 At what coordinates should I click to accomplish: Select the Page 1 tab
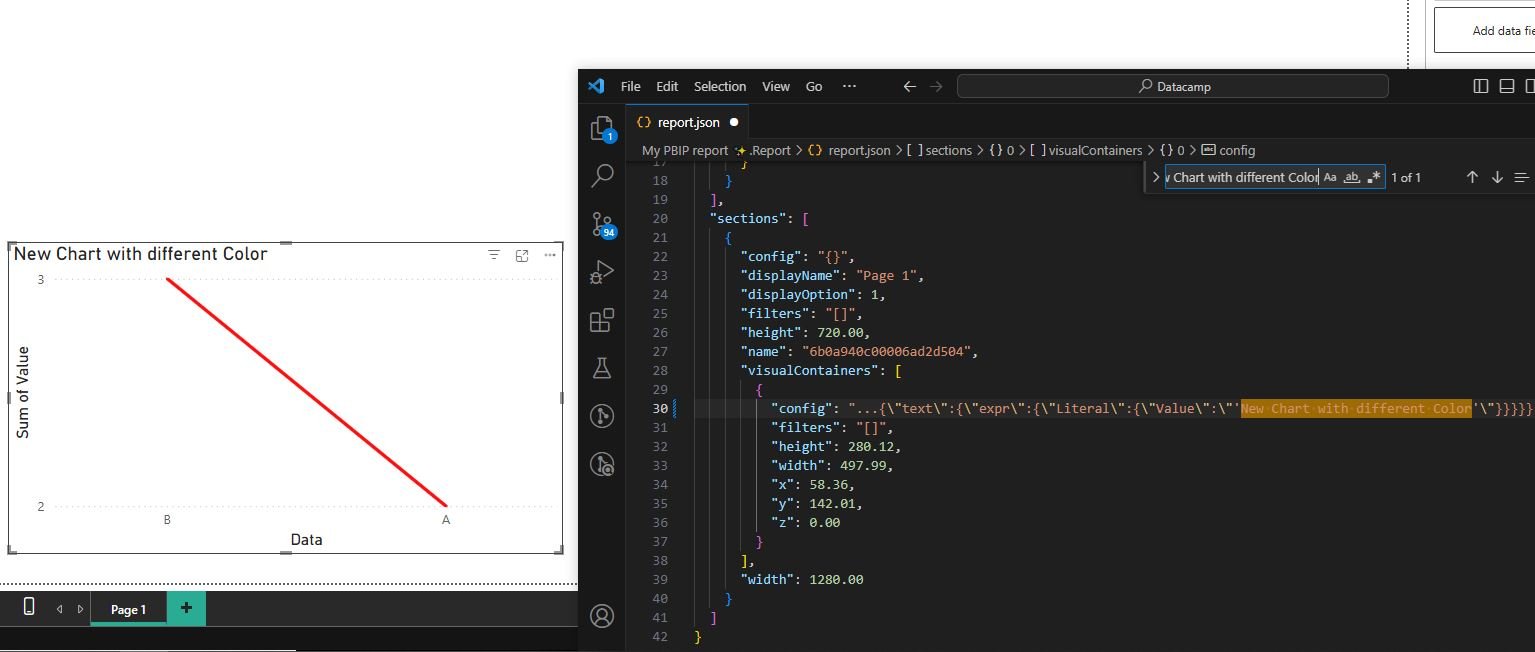coord(128,609)
